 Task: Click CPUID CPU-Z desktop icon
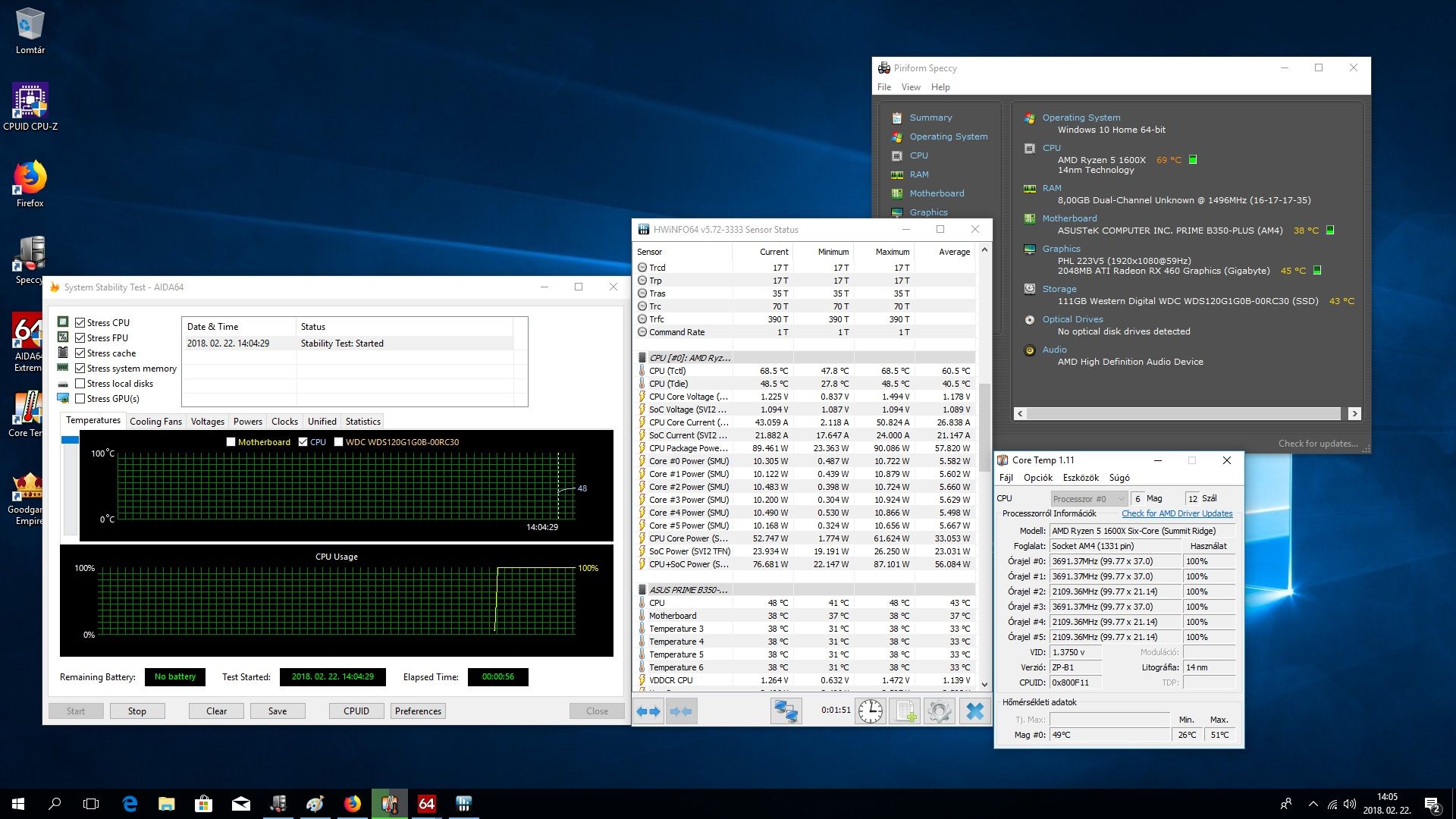[x=30, y=107]
